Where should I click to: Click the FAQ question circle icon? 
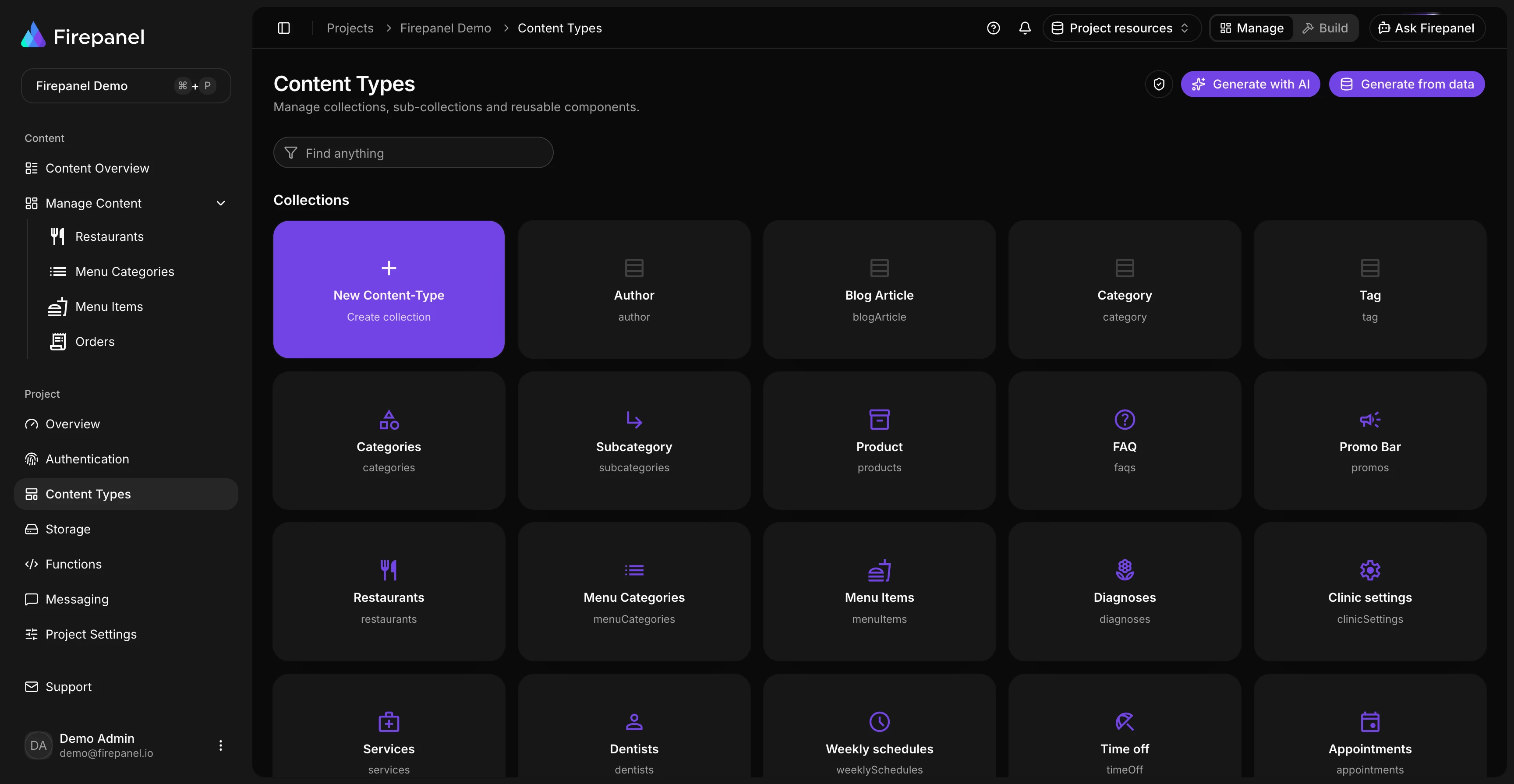point(1125,420)
